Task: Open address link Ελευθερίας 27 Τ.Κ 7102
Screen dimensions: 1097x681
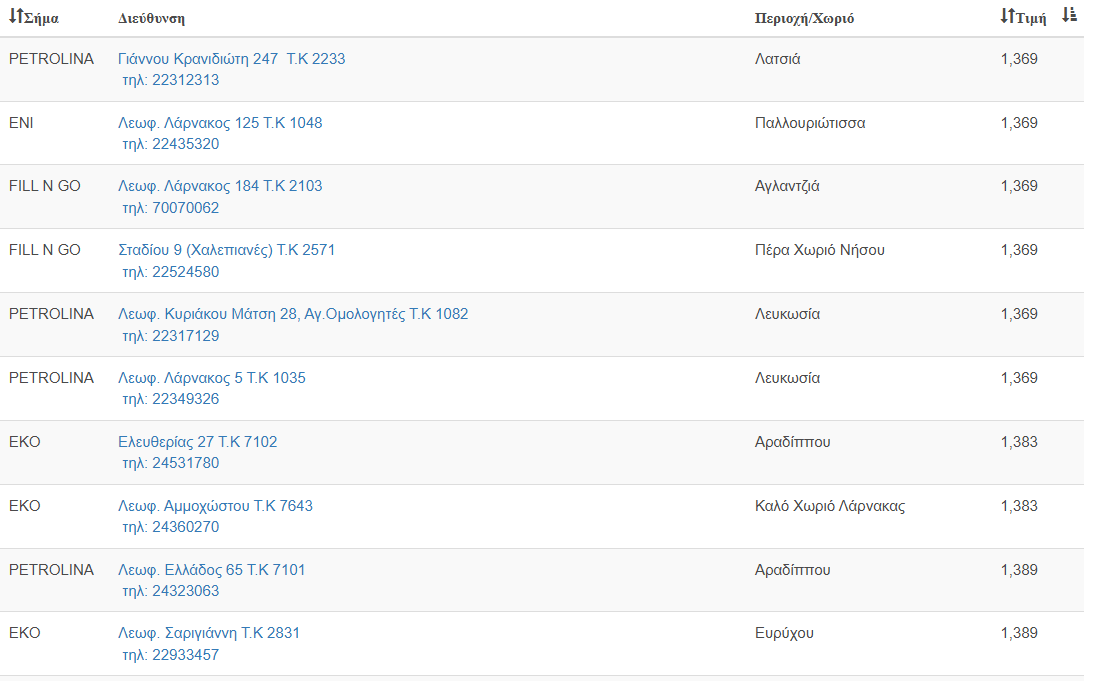Action: 198,442
